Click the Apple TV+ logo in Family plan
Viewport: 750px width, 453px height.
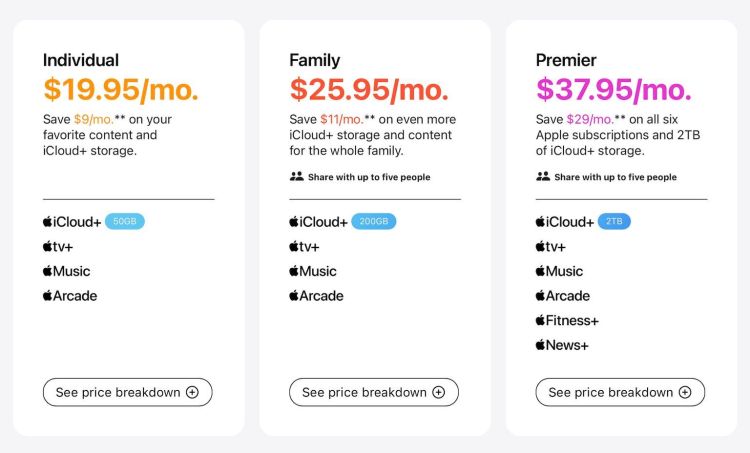tap(304, 247)
